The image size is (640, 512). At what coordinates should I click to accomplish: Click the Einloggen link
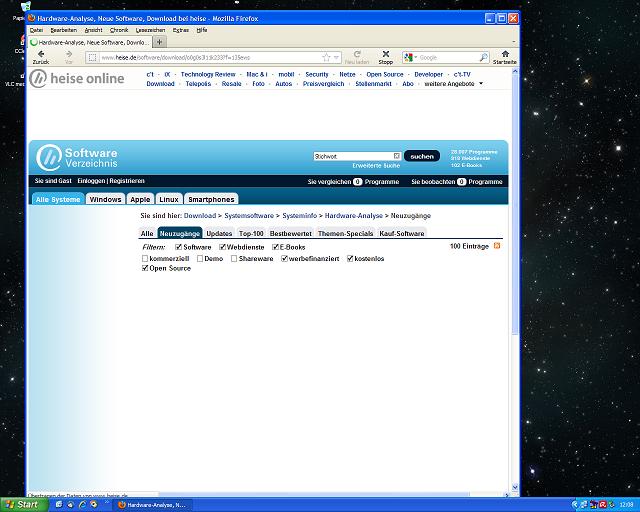coord(91,181)
